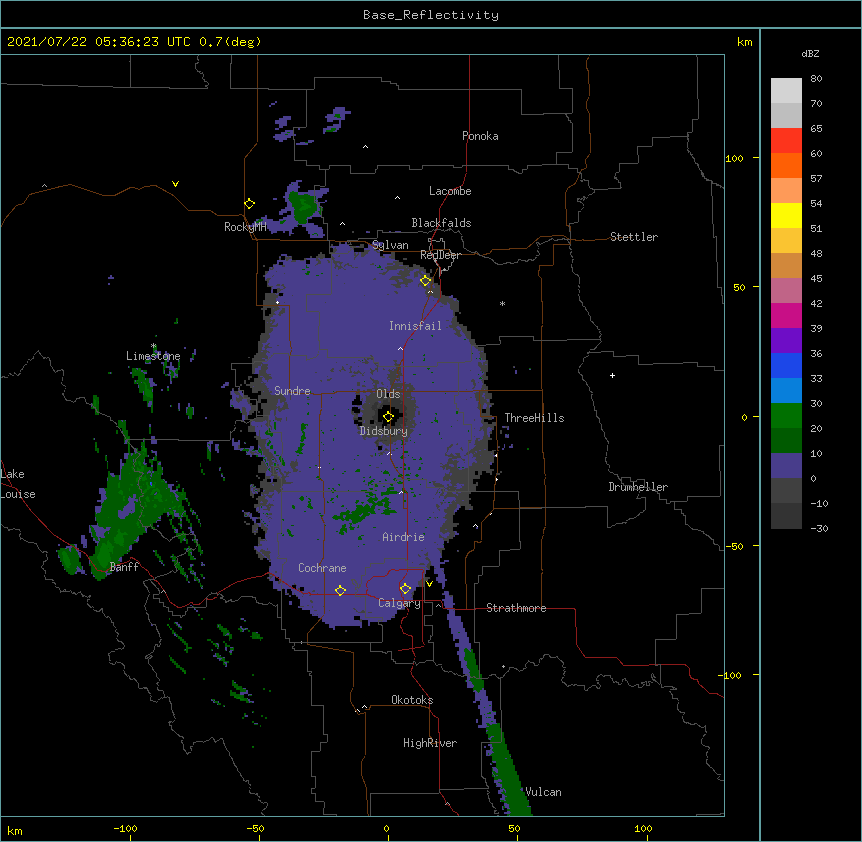Select the dark gray -10 dBZ swatch
Image resolution: width=862 pixels, height=842 pixels.
pos(786,516)
